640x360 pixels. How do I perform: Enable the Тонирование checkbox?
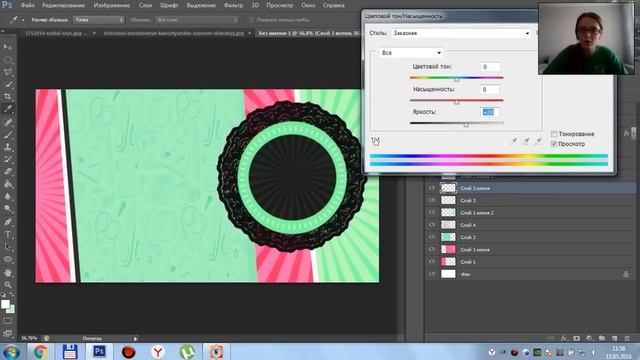point(554,134)
